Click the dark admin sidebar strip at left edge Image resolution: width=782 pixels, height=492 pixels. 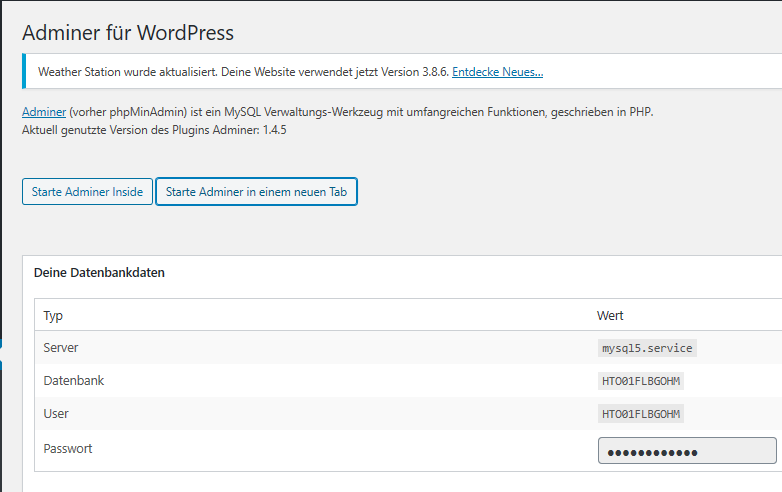(1, 246)
